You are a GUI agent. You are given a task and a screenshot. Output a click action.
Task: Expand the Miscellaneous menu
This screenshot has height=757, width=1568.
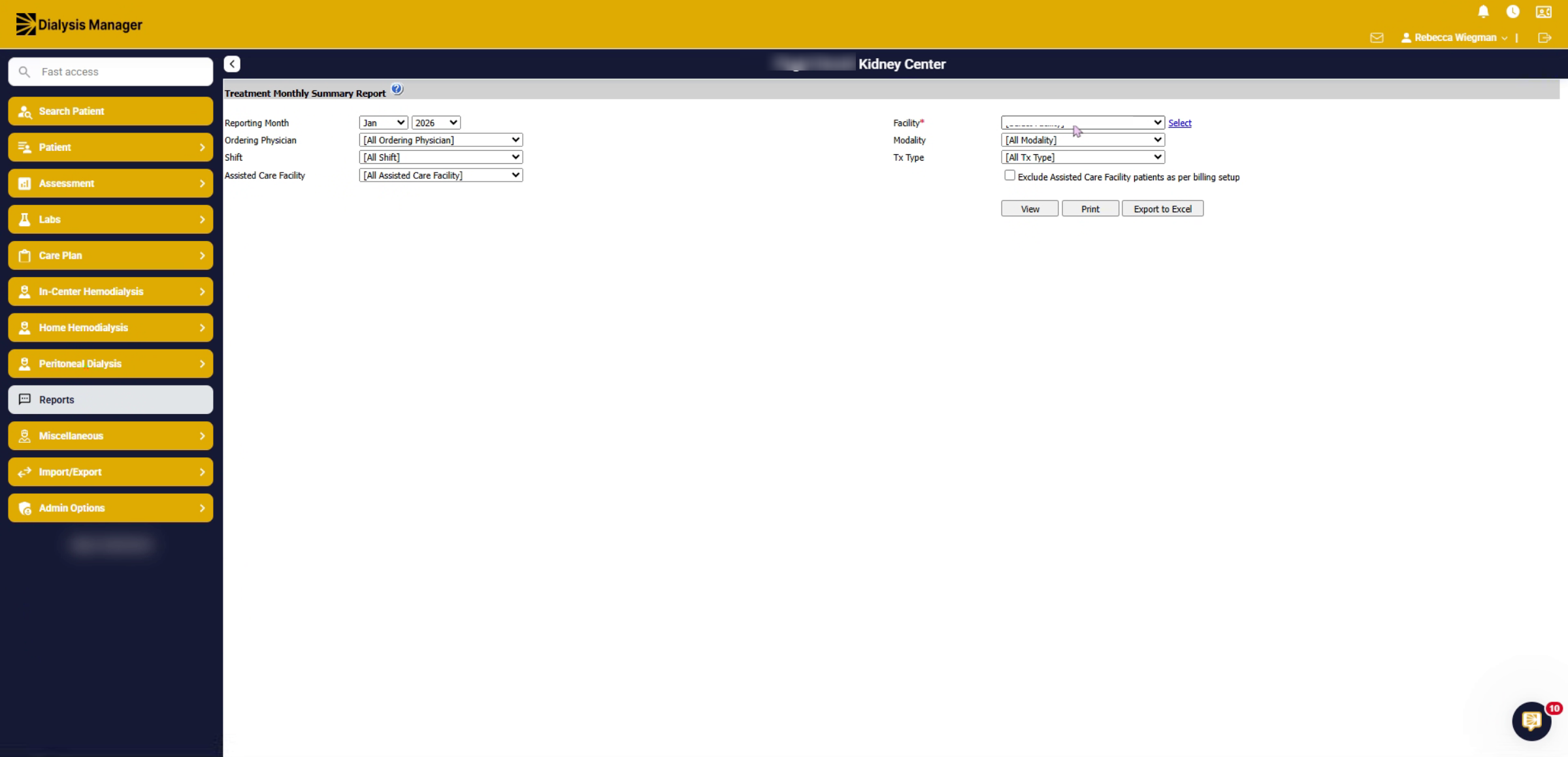pyautogui.click(x=110, y=436)
